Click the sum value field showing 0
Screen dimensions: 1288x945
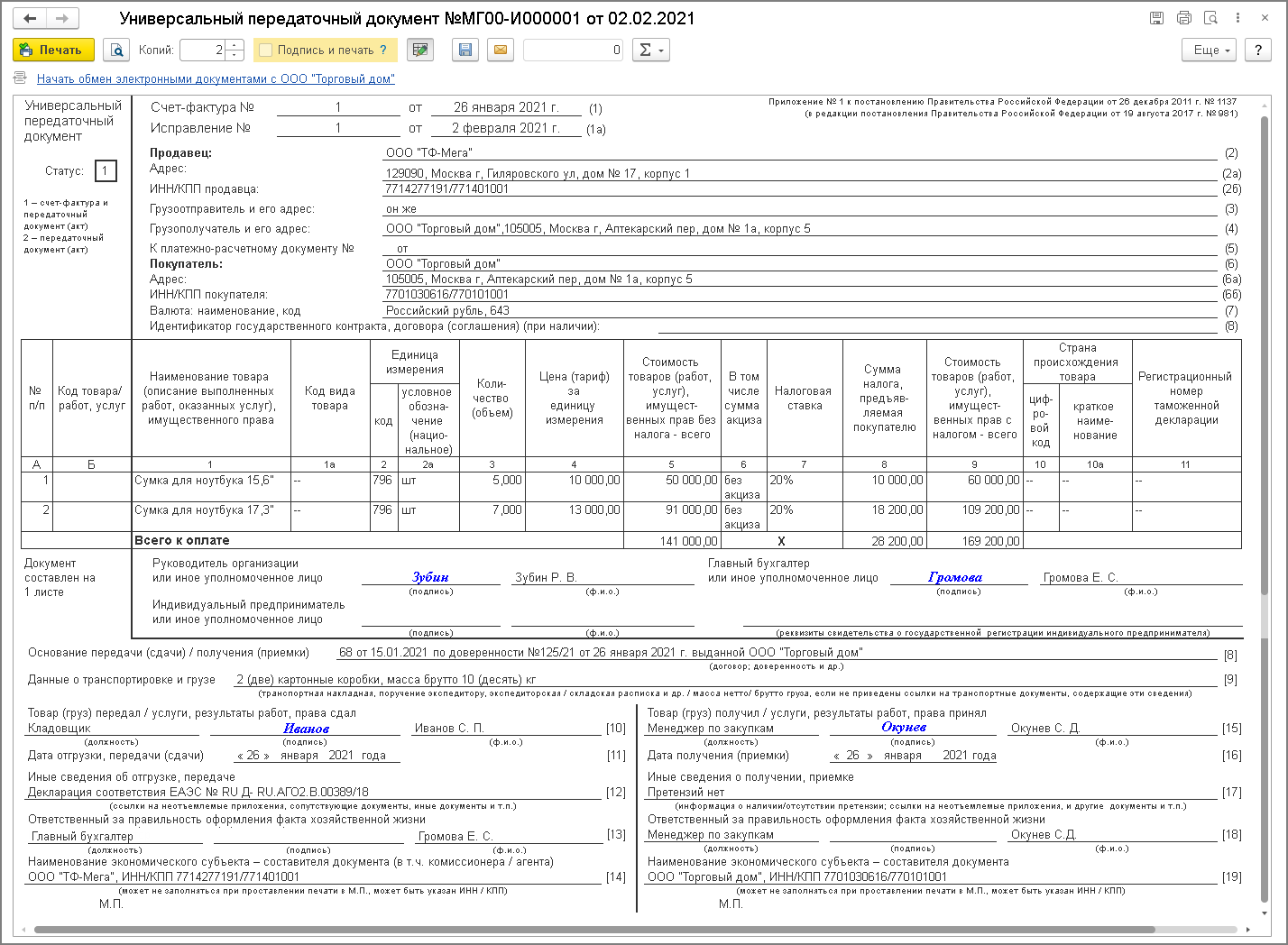tap(573, 50)
